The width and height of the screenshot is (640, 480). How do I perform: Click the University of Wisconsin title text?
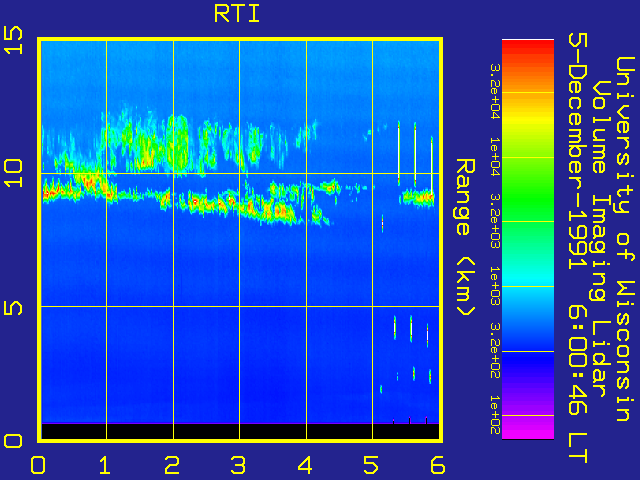(x=625, y=239)
